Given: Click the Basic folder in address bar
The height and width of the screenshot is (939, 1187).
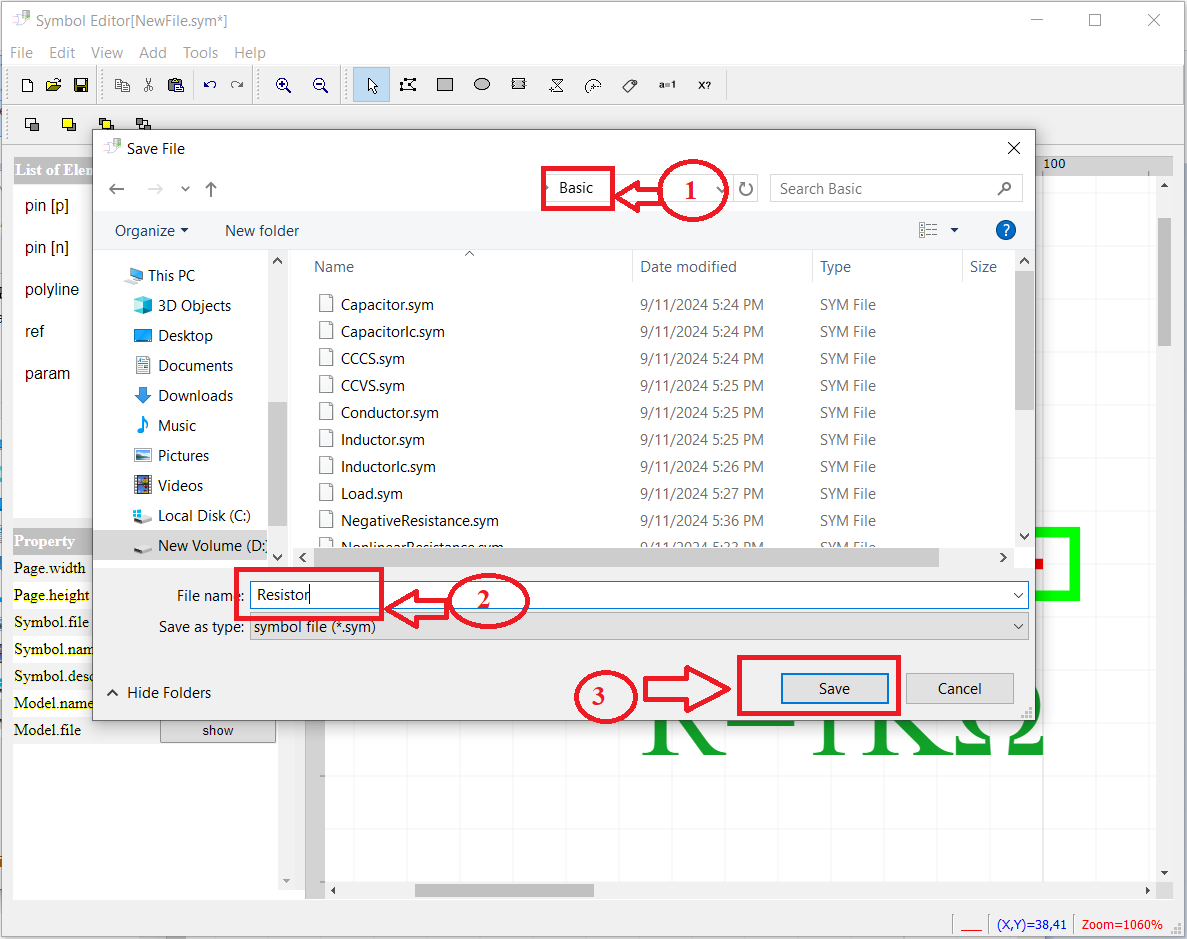Looking at the screenshot, I should point(575,188).
